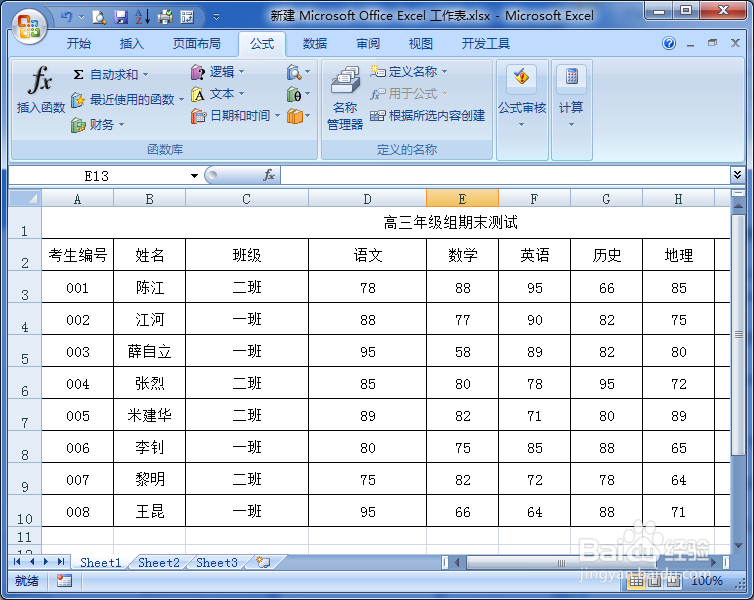Open Customize Quick Access Toolbar dropdown
Screen dimensions: 754x600
[x=217, y=17]
